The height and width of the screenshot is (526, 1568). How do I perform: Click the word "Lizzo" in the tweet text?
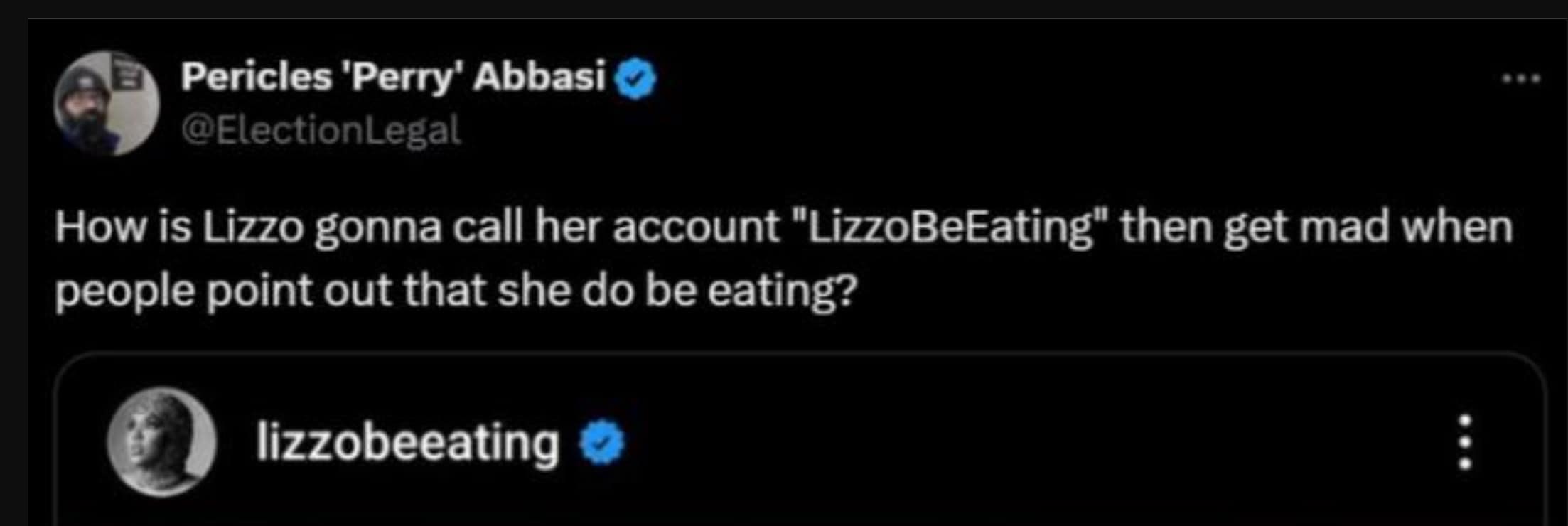(x=254, y=227)
